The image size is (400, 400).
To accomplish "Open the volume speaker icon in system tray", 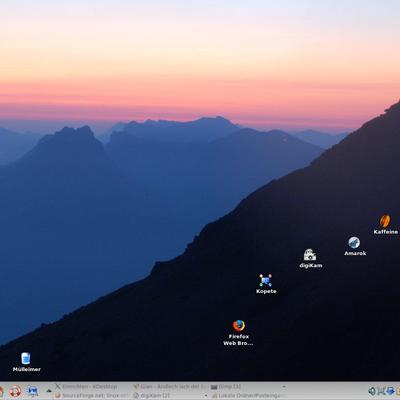I will point(372,391).
